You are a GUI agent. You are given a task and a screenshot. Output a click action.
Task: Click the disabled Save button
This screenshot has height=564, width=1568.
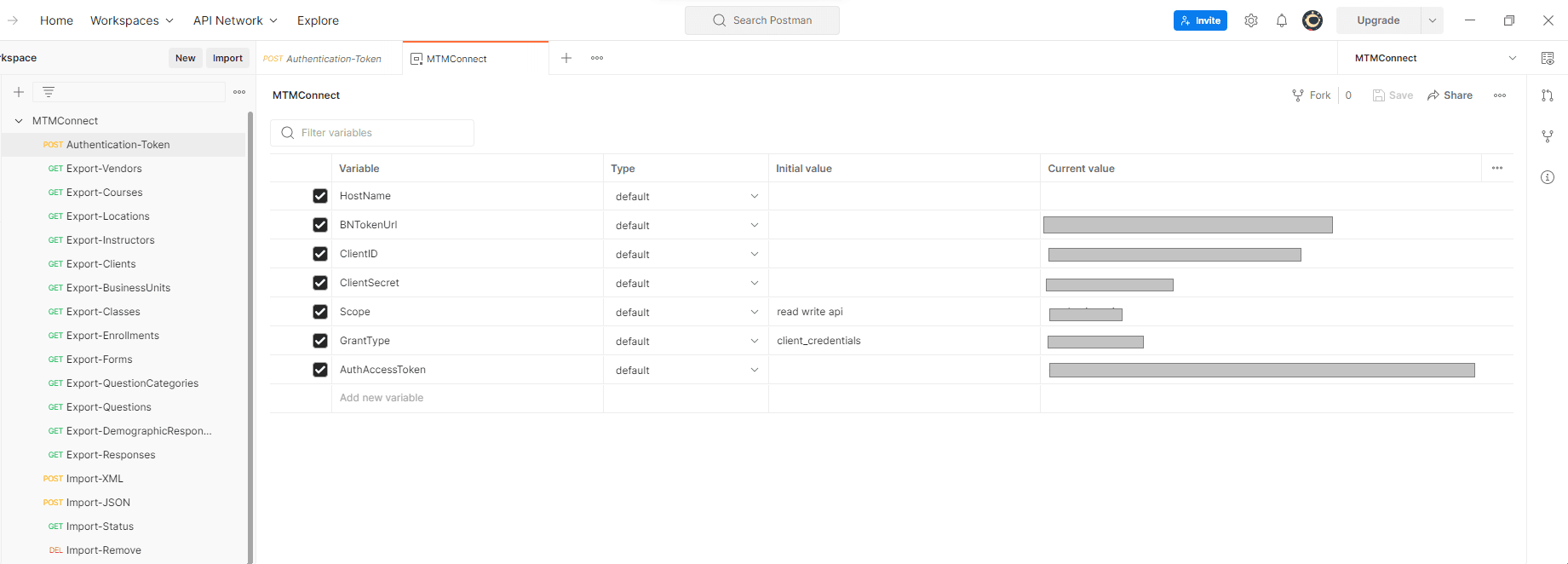coord(1393,95)
